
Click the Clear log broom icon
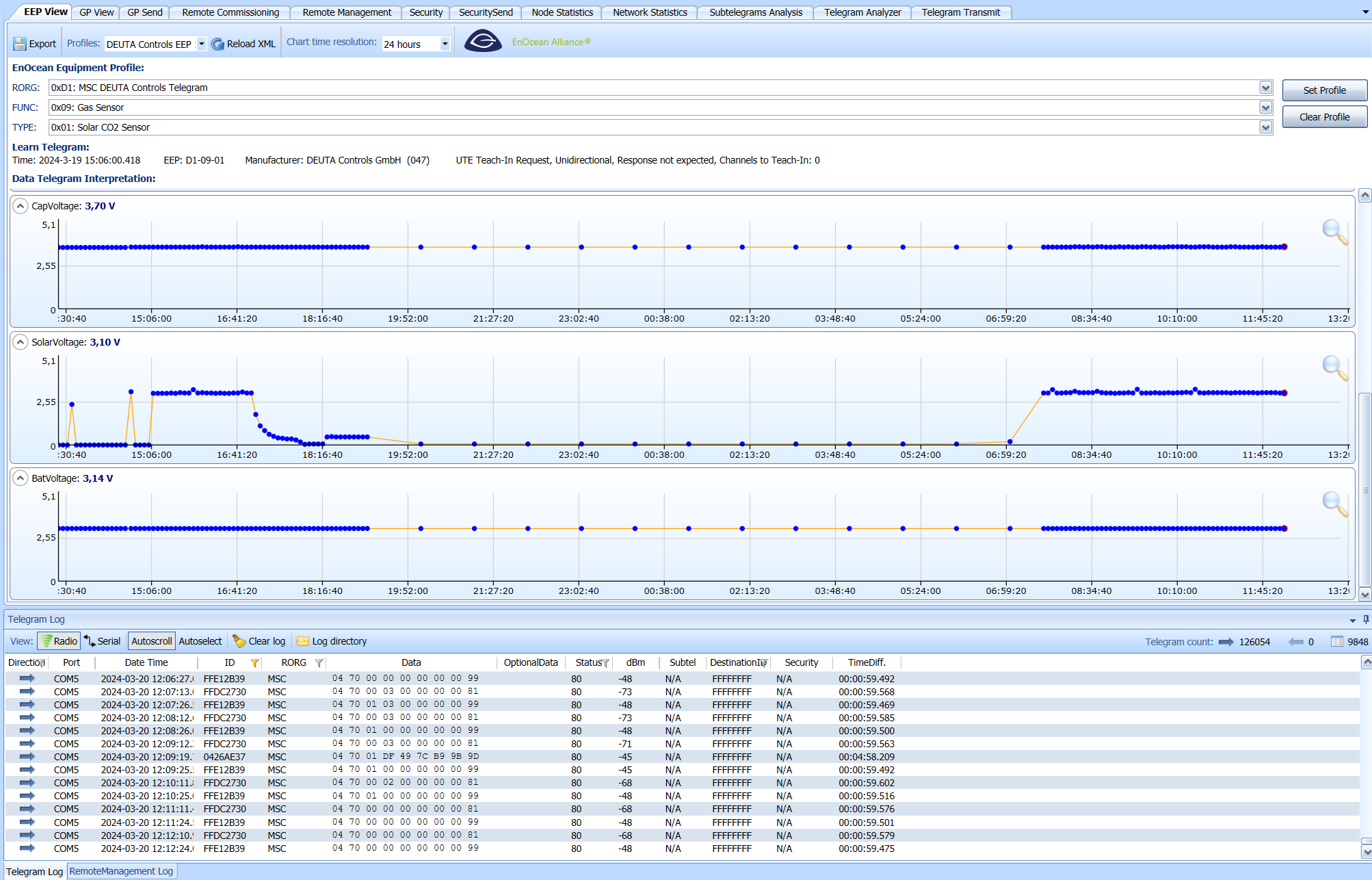point(239,641)
